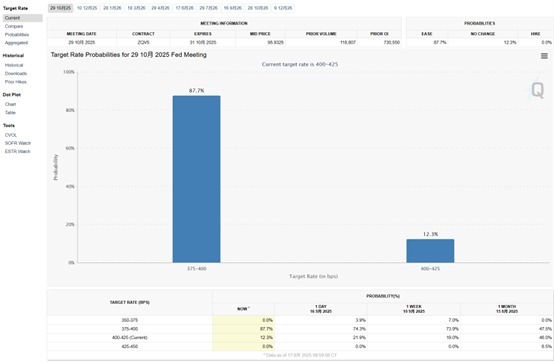Click the 400-425 probability bar

pos(430,251)
